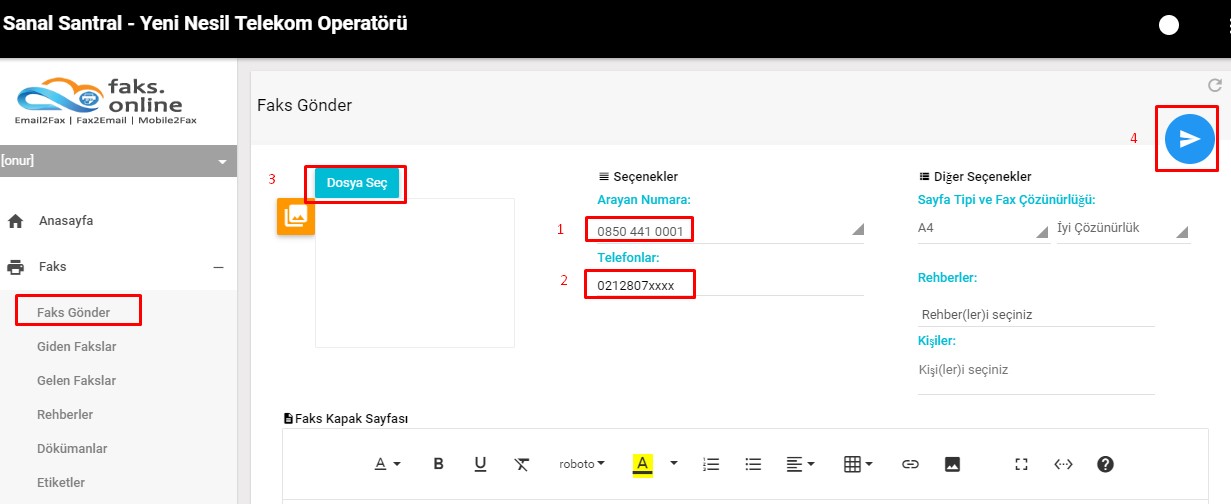Go to Anasayfa in the sidebar

[x=66, y=221]
